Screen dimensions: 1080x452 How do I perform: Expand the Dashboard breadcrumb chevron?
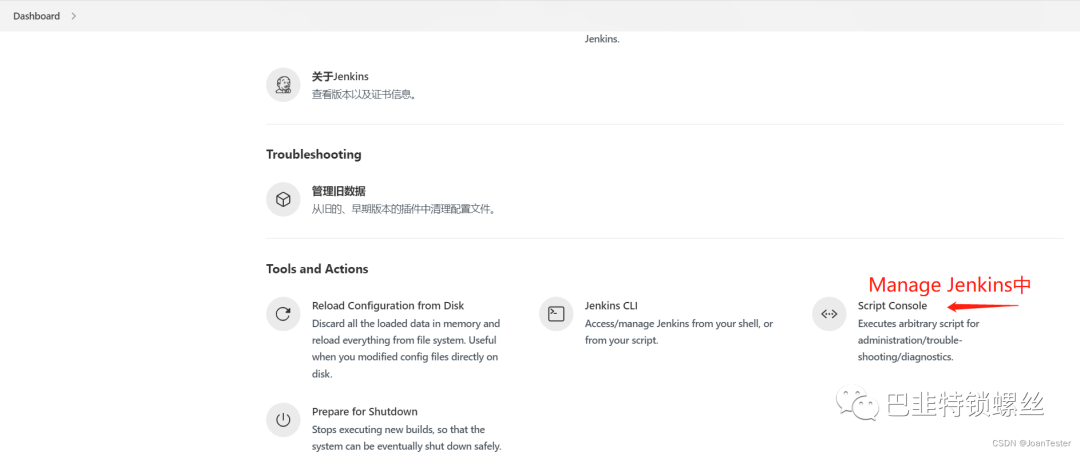(74, 16)
